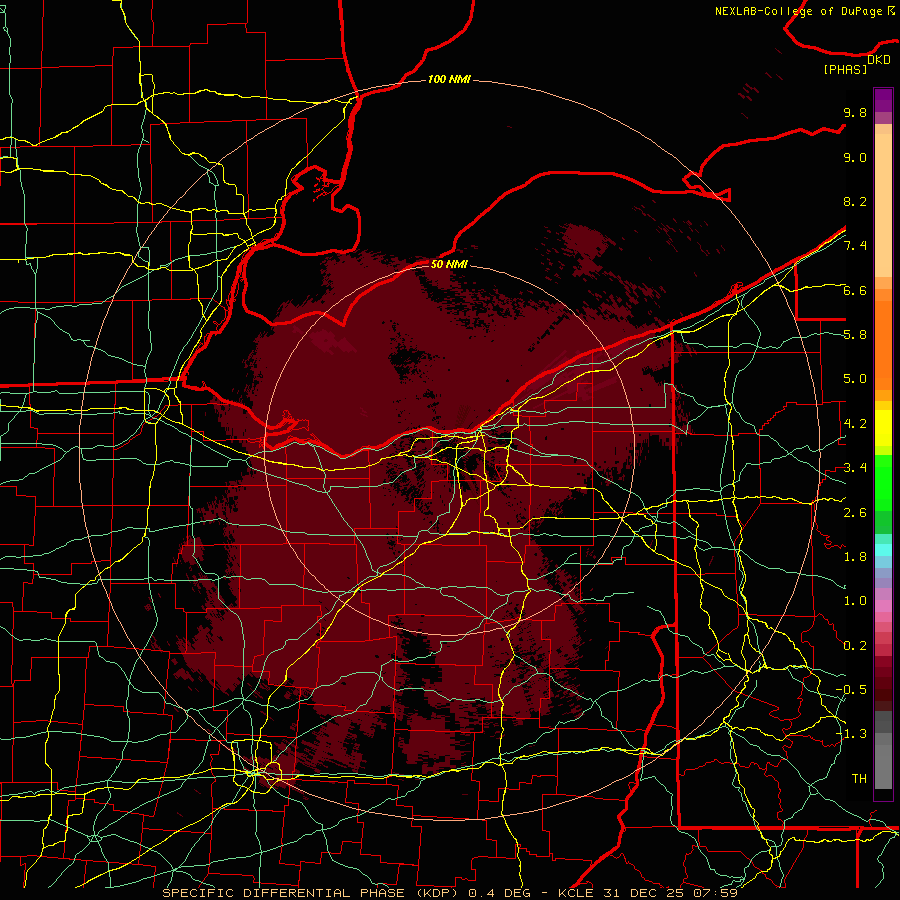Click the 50 NMI range ring label
This screenshot has height=900, width=900.
(449, 264)
